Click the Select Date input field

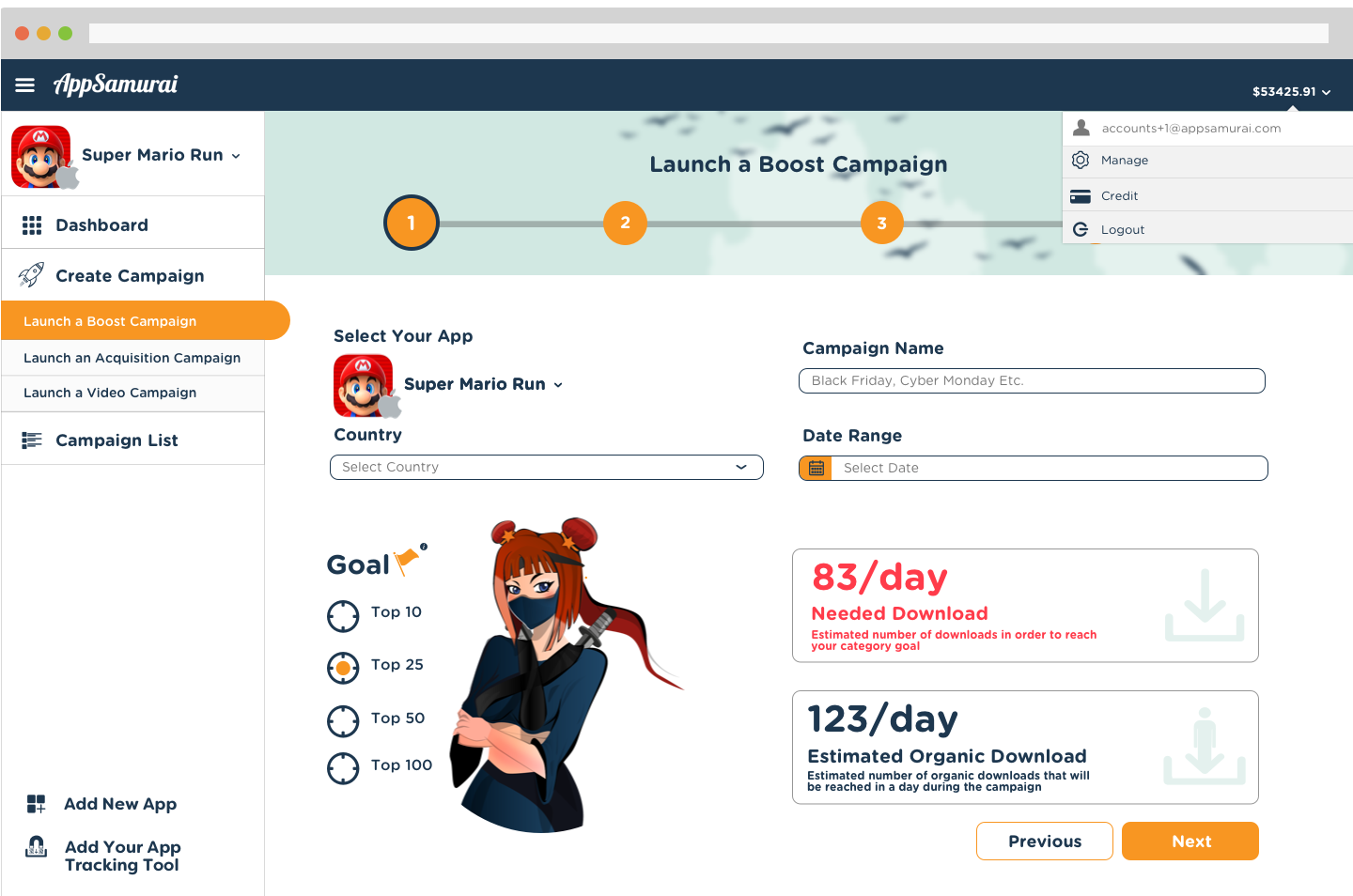coord(1049,468)
